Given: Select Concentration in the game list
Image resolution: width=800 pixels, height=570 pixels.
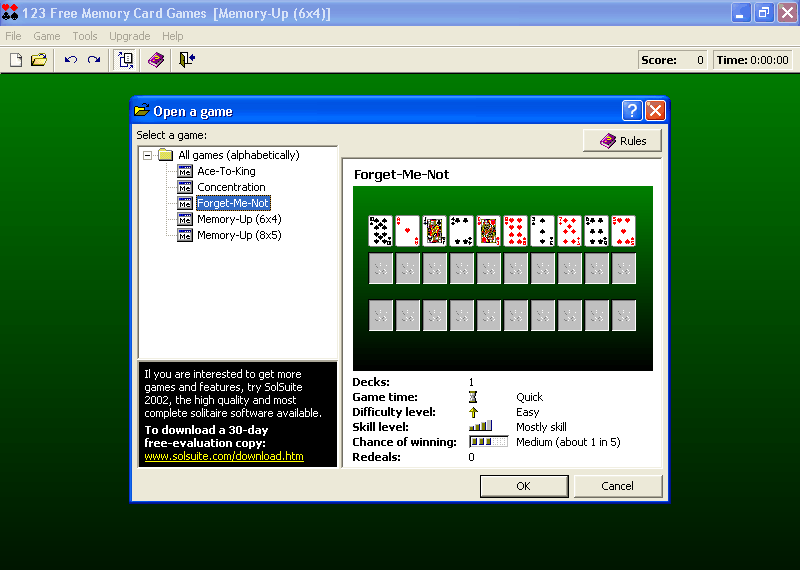Looking at the screenshot, I should pos(231,187).
